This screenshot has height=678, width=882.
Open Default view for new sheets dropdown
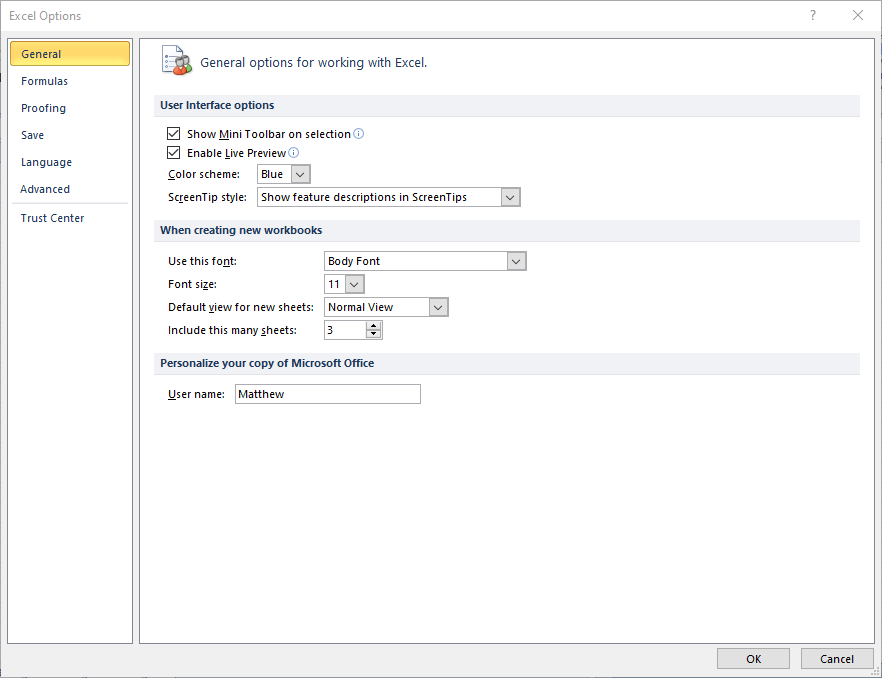pyautogui.click(x=438, y=308)
